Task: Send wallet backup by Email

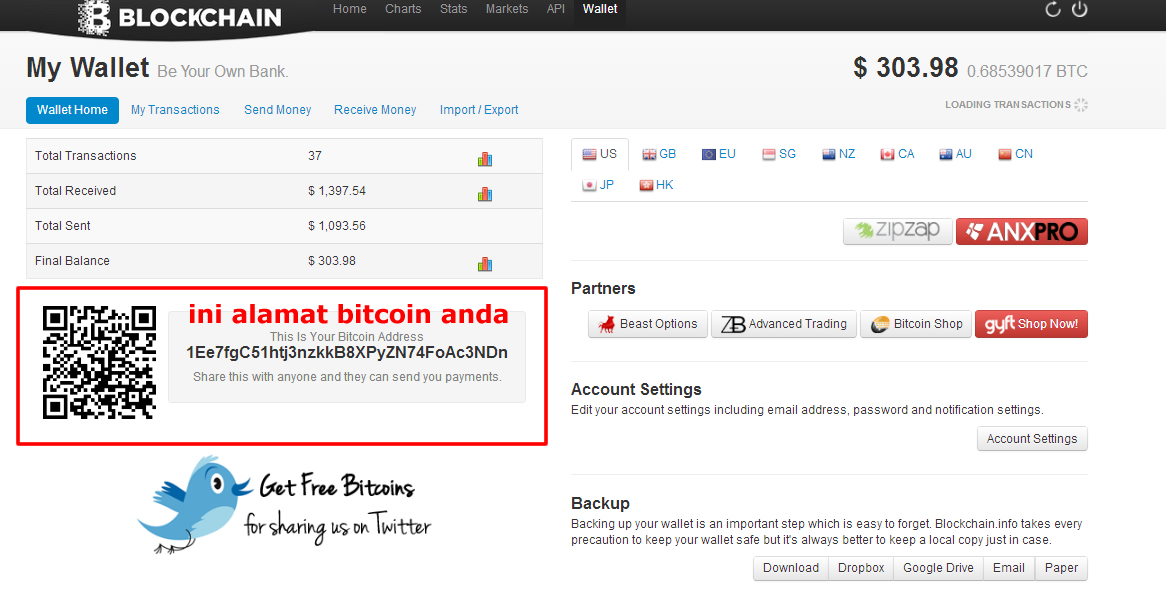Action: point(1008,568)
